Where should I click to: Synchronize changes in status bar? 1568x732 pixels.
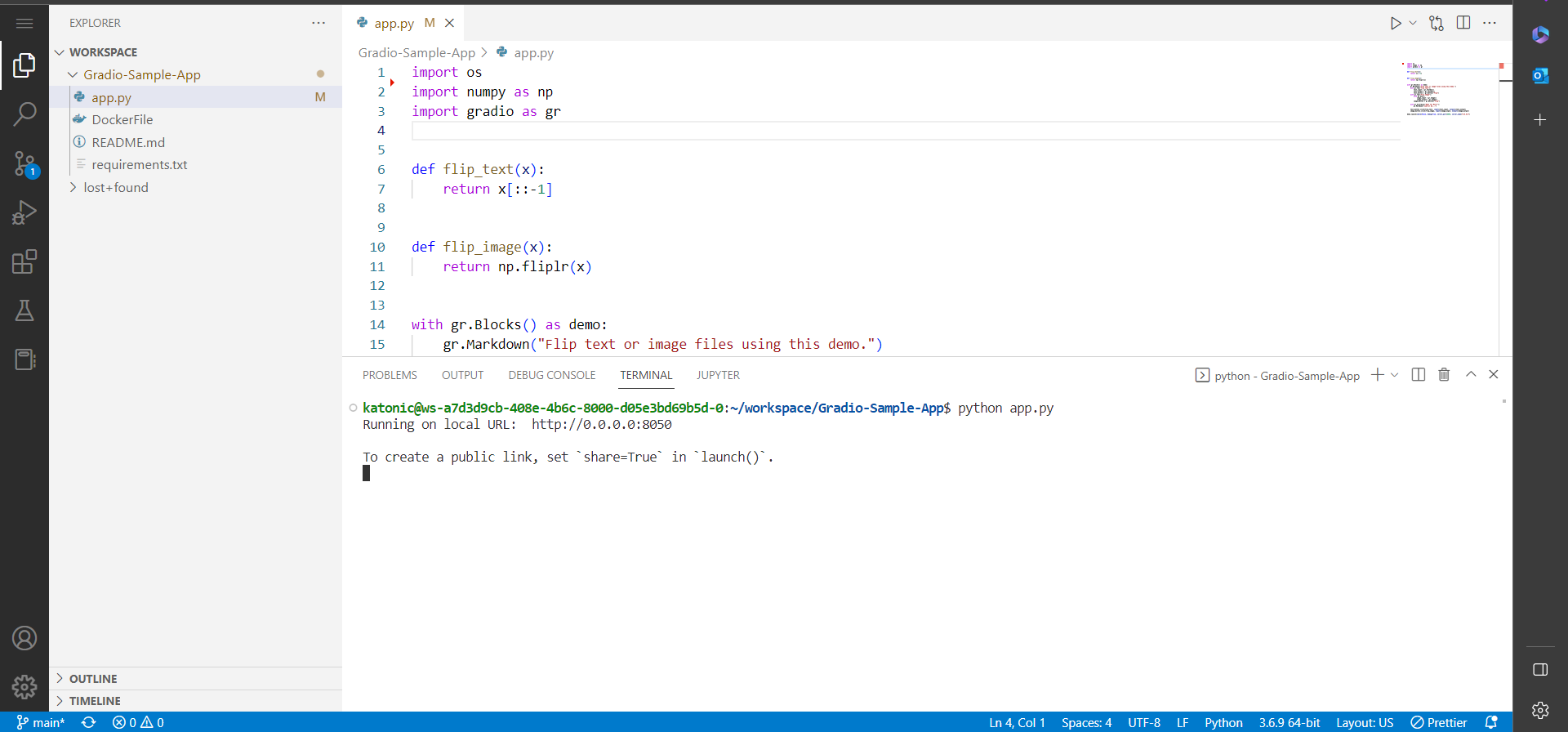(89, 722)
